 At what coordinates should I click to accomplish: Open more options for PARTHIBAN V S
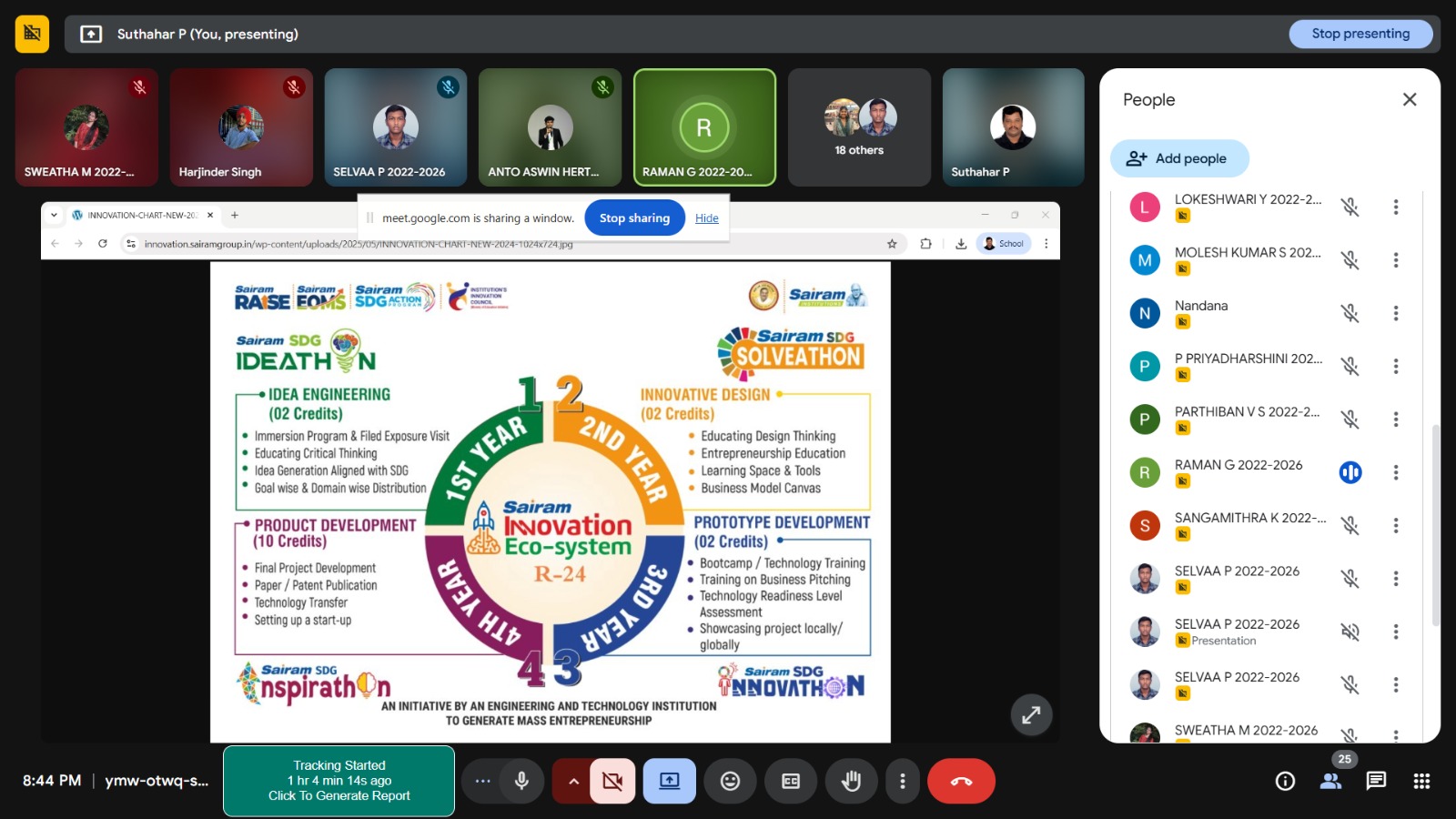point(1396,420)
